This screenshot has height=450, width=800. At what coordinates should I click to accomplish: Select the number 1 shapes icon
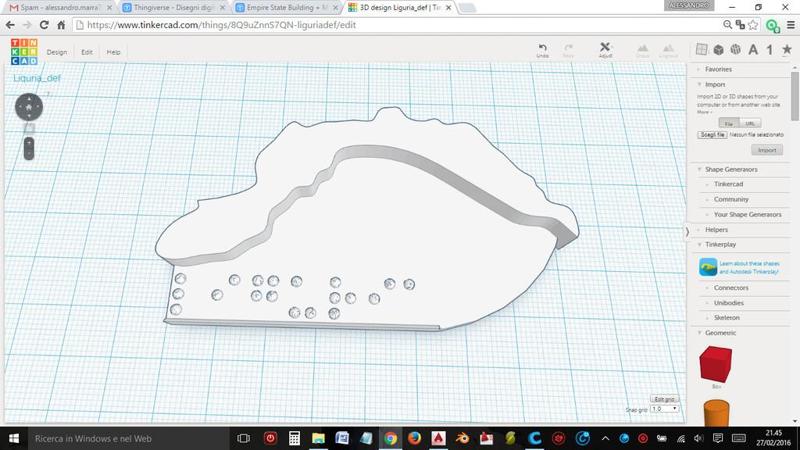coord(769,49)
